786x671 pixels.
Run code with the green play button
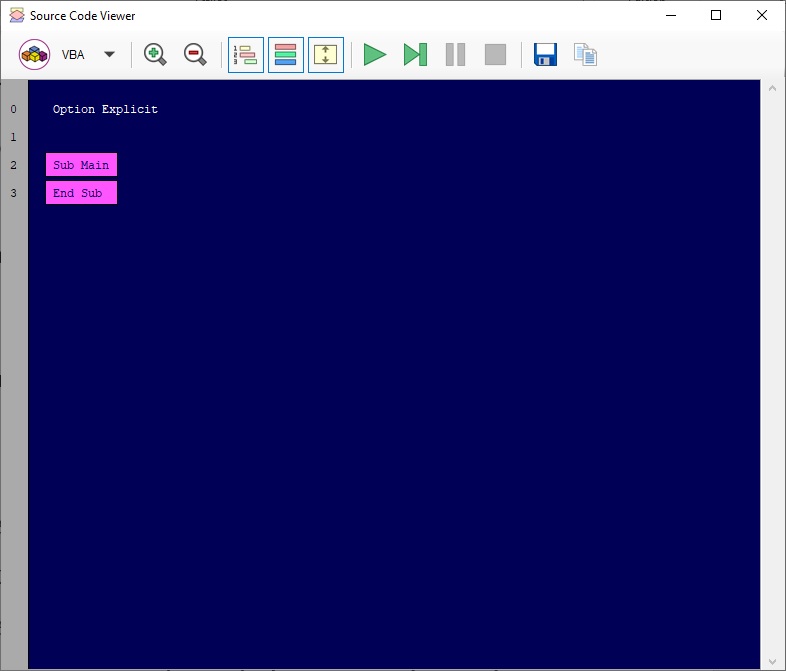(x=375, y=55)
